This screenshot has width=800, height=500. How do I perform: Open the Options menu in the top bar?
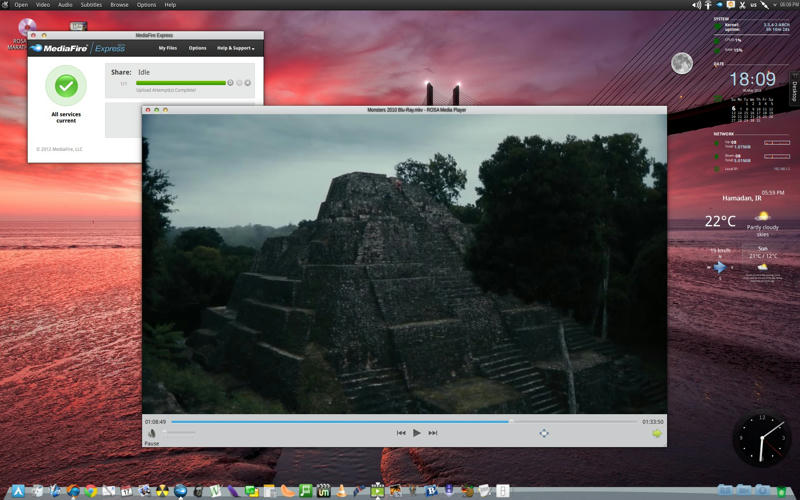[146, 5]
